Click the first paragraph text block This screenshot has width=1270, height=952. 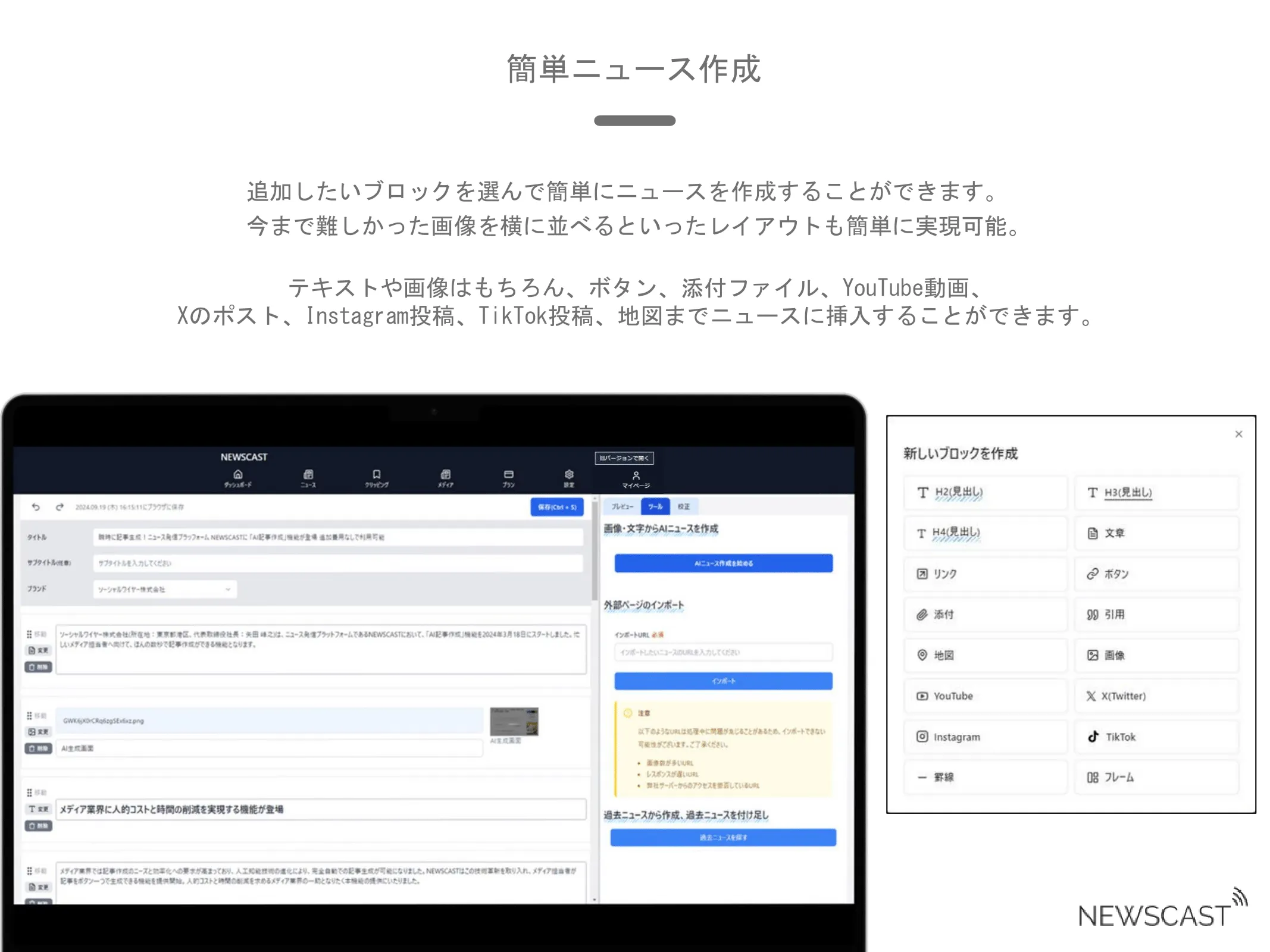coord(321,649)
